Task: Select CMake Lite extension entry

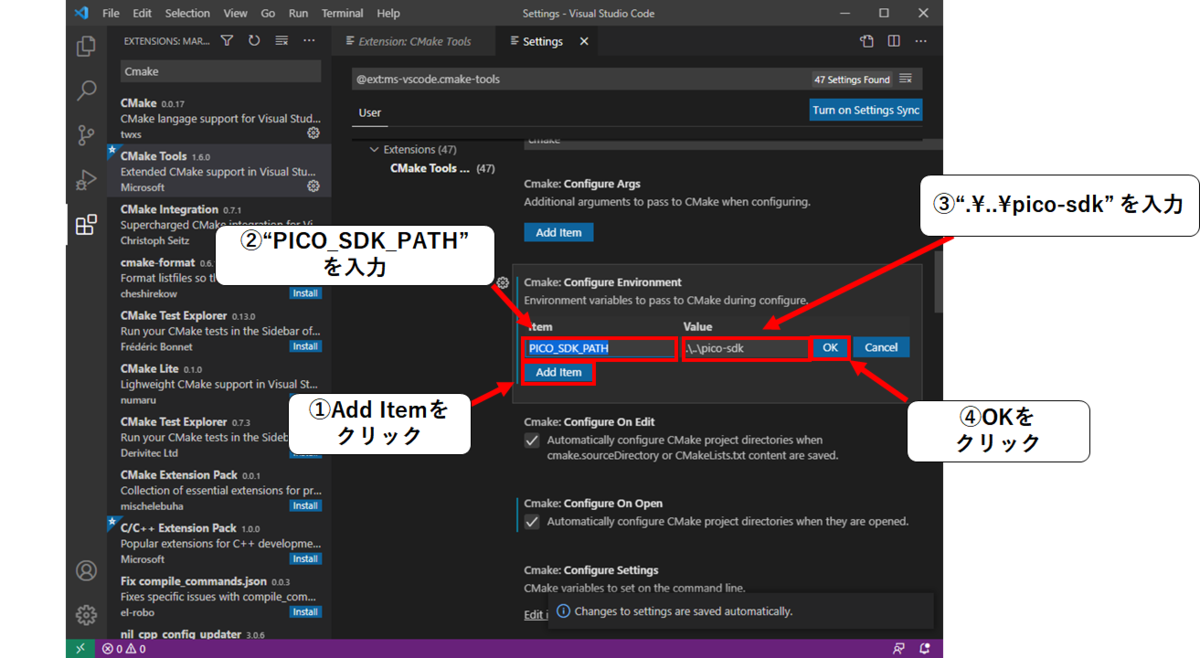Action: pyautogui.click(x=220, y=384)
